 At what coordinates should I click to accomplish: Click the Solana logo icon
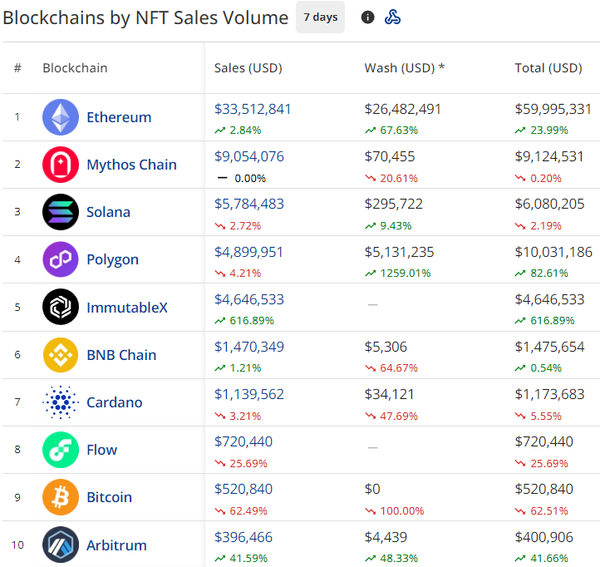60,212
